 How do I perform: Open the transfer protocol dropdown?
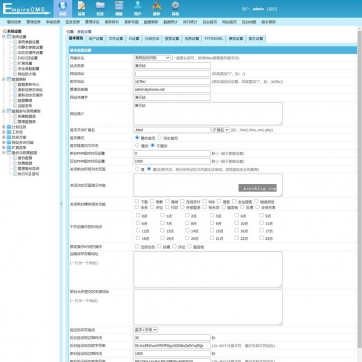(x=152, y=58)
